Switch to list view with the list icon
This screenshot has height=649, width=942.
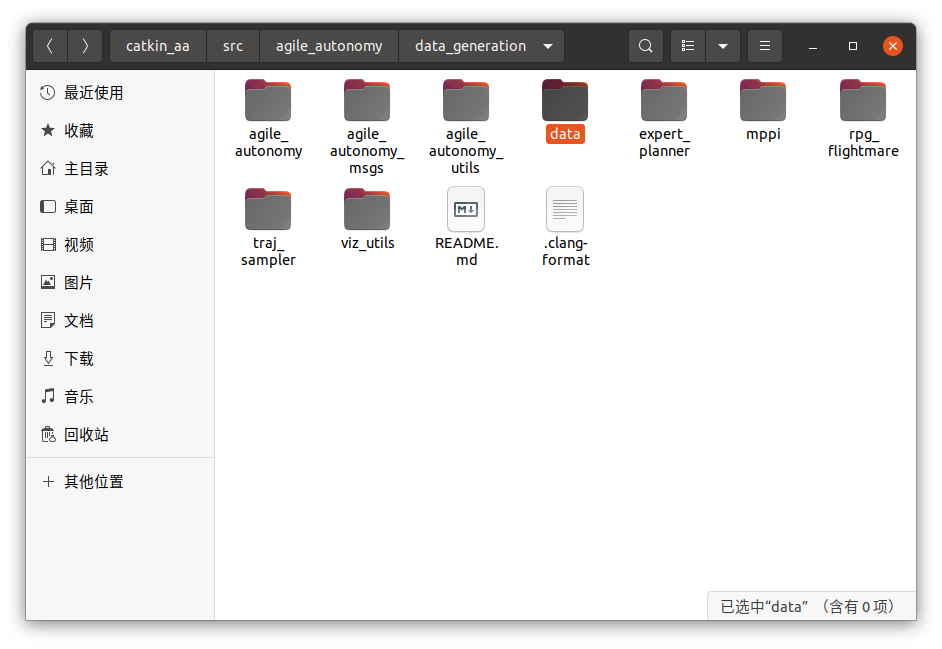point(688,46)
